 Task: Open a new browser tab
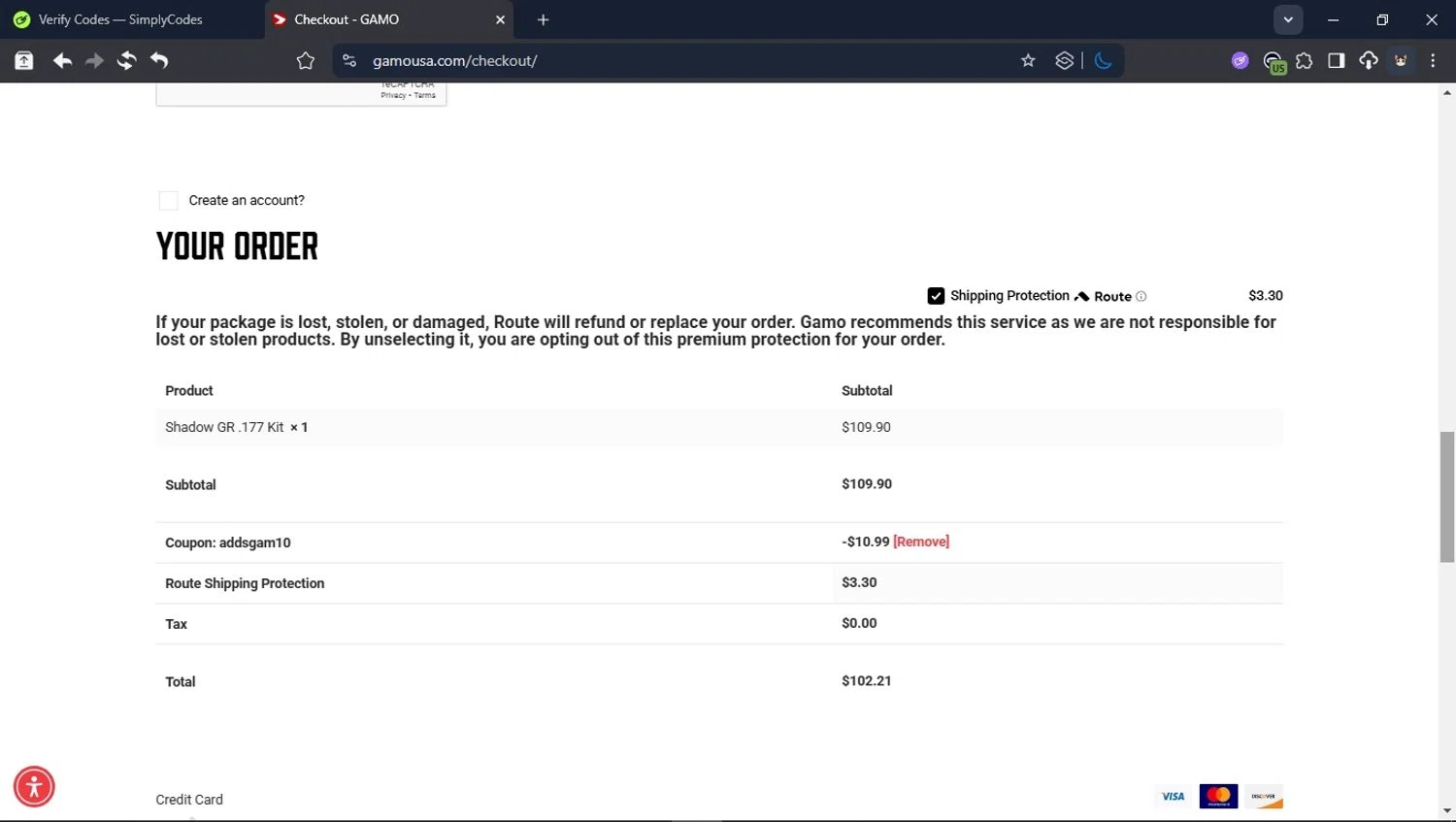(x=544, y=19)
